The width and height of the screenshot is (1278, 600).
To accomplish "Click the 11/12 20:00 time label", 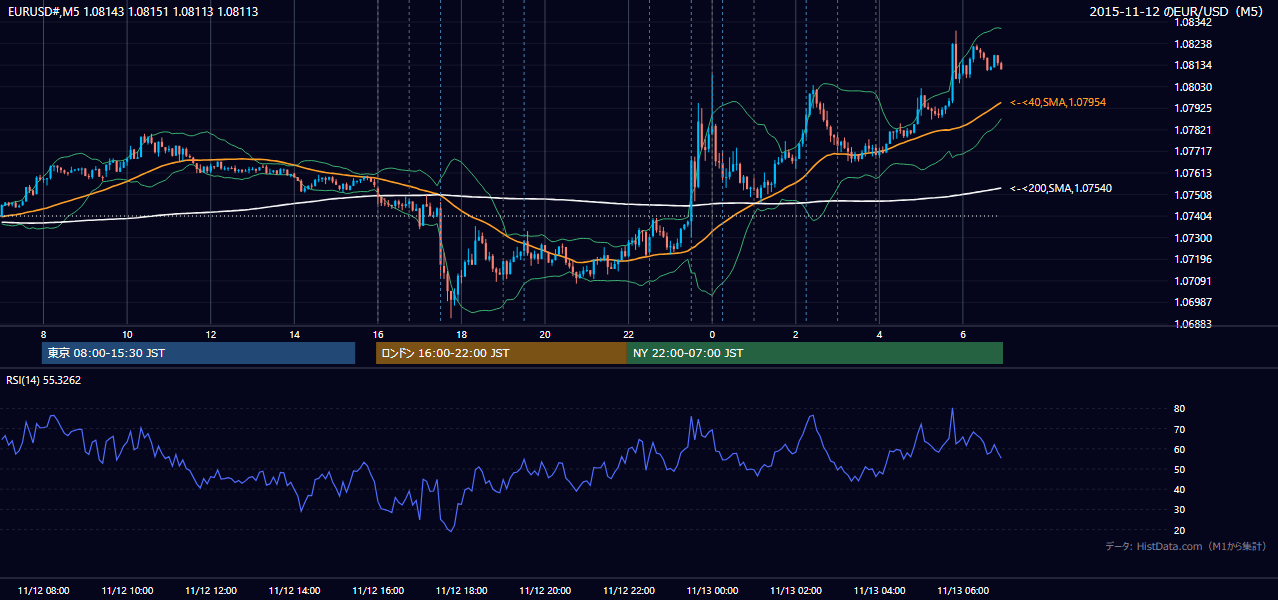I will pos(545,591).
